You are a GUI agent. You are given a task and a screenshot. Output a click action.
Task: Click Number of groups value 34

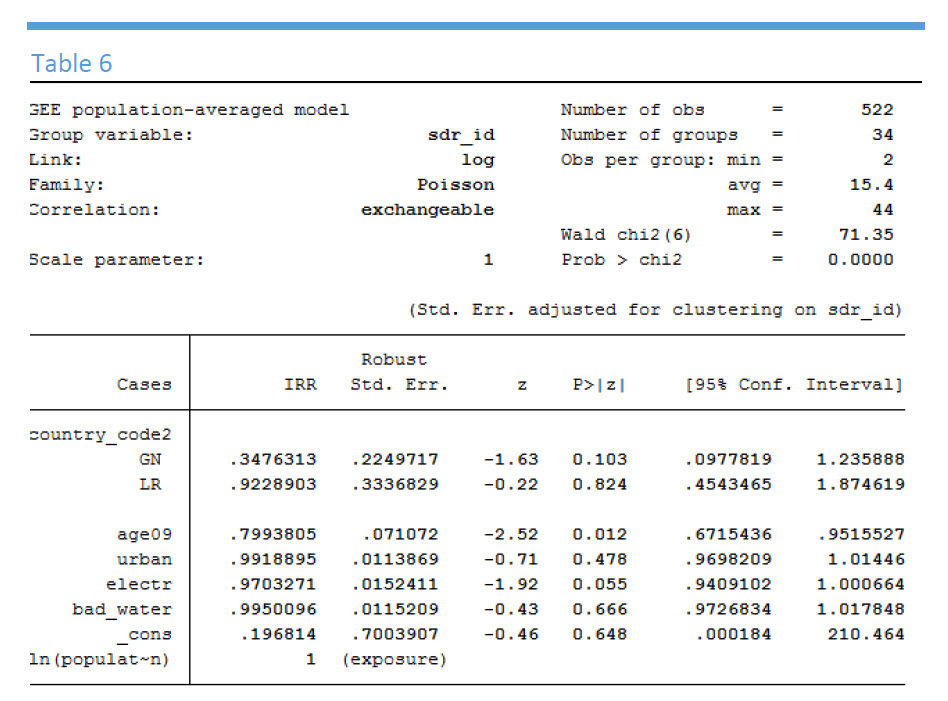(x=883, y=134)
